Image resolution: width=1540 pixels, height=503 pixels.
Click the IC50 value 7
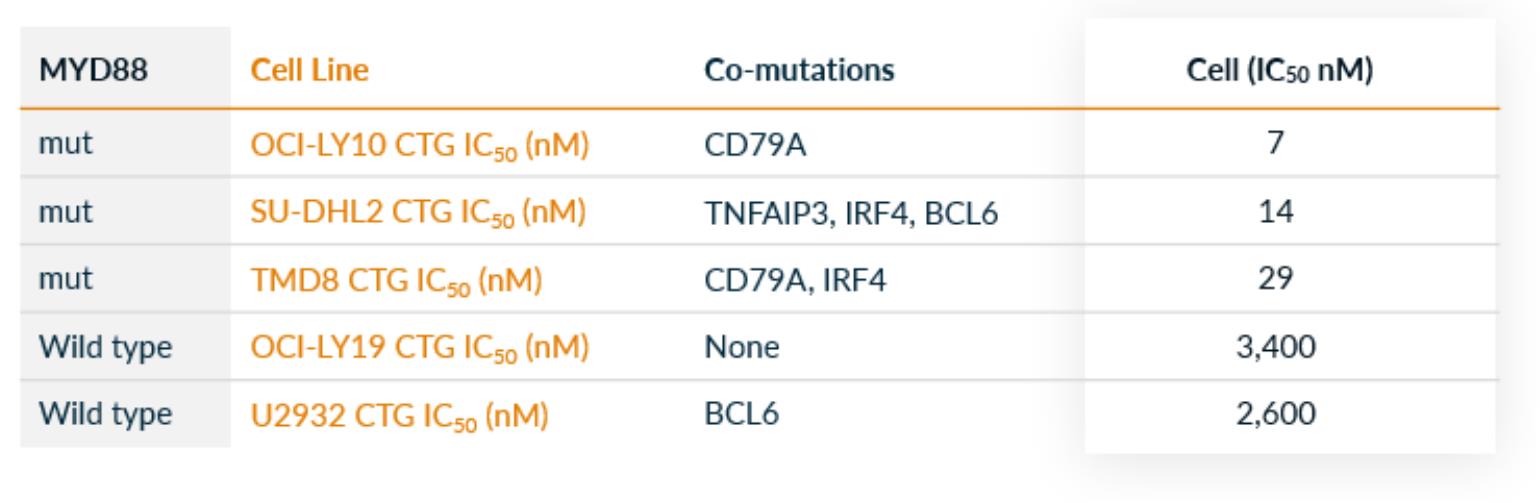[x=1289, y=143]
